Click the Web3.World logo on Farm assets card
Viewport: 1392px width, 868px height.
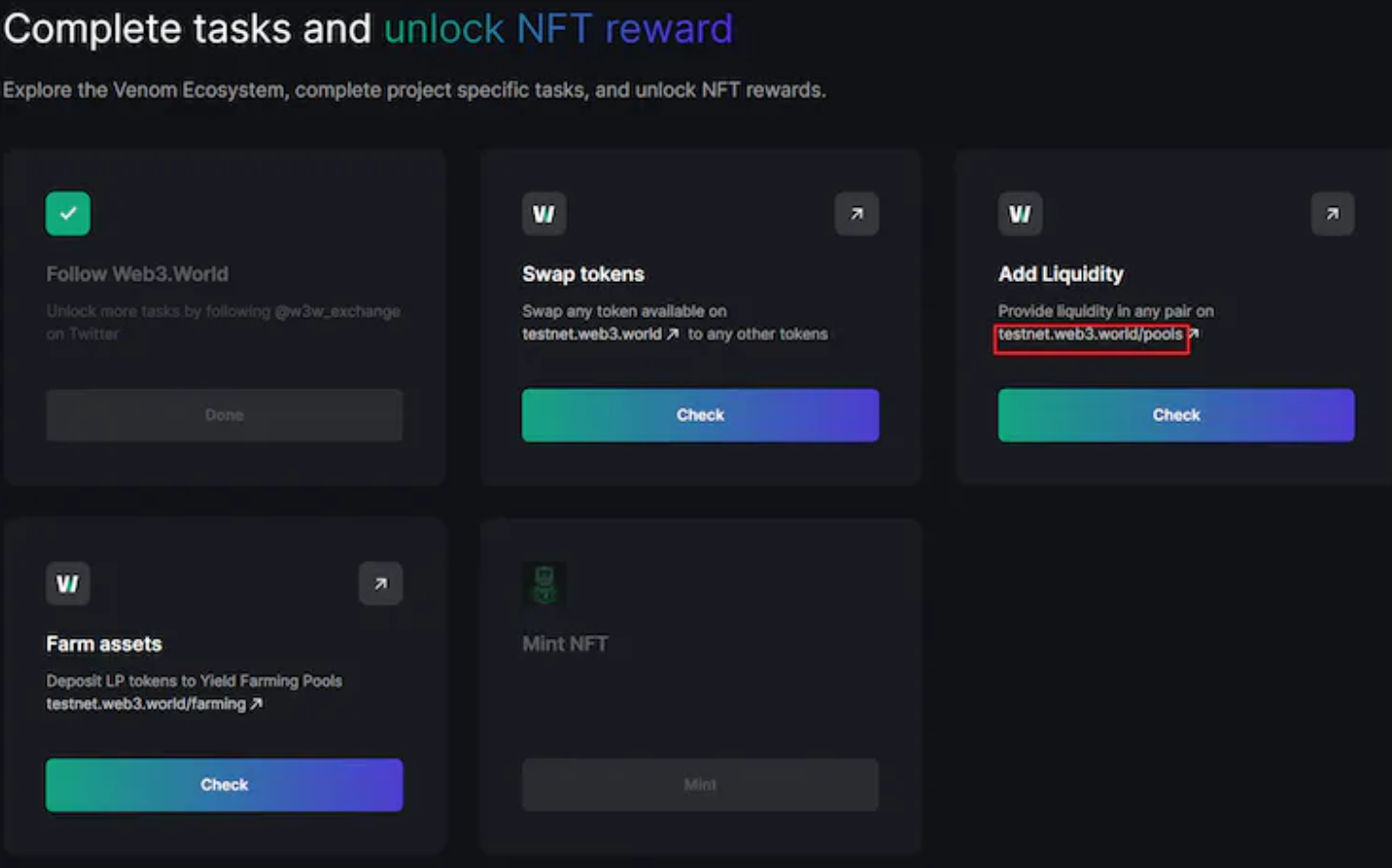click(x=68, y=583)
